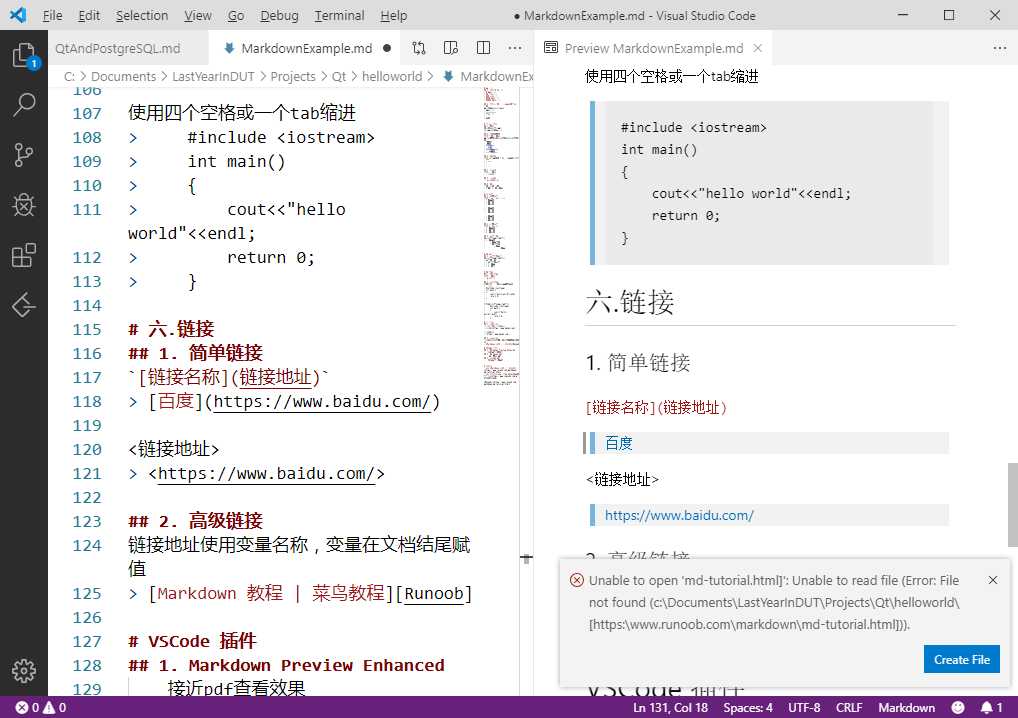Click '# VSCode 插件' line in editor
This screenshot has height=718, width=1018.
click(192, 642)
